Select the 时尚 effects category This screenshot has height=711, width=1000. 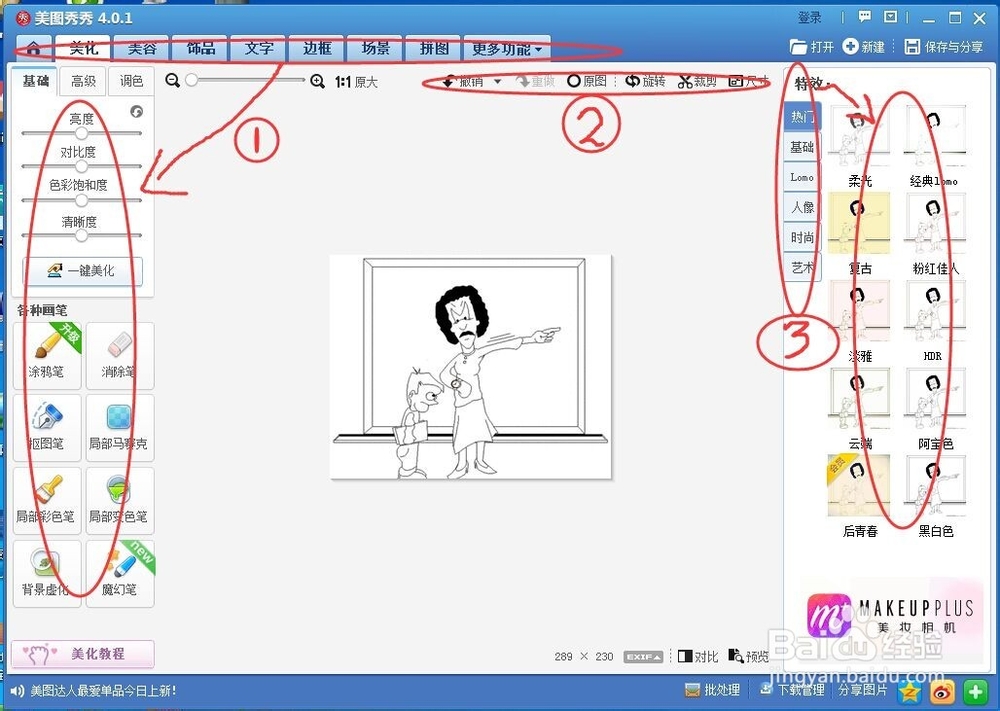(802, 237)
